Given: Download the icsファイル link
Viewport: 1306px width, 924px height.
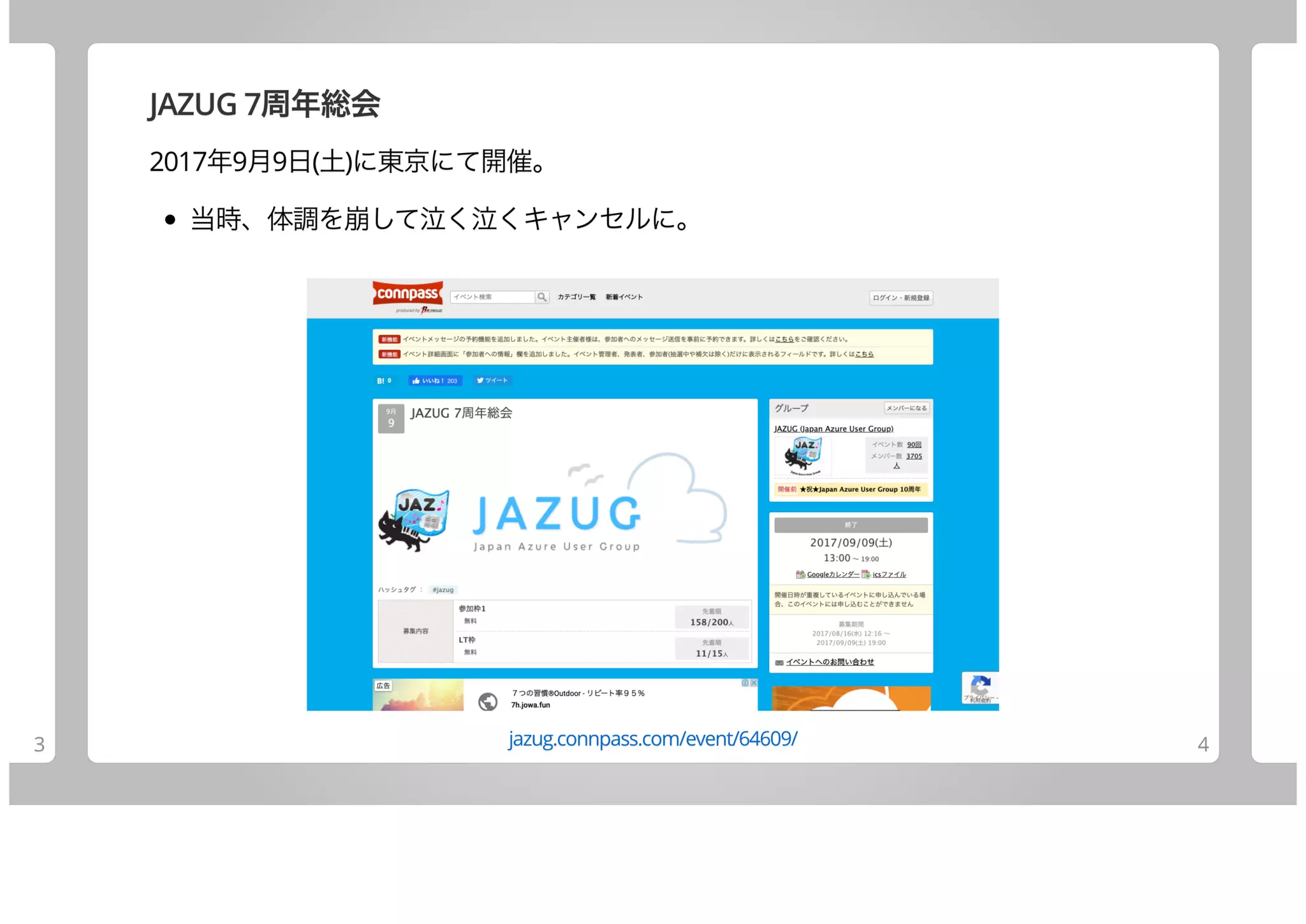Looking at the screenshot, I should click(x=889, y=575).
